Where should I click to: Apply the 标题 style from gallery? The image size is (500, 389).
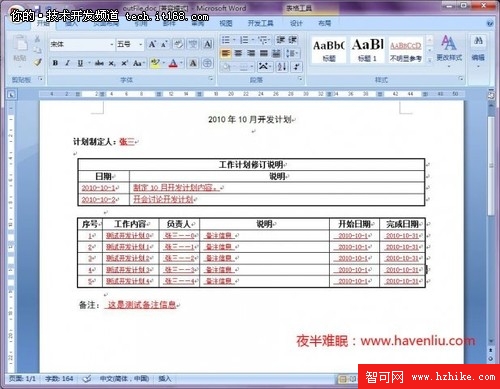coord(329,50)
